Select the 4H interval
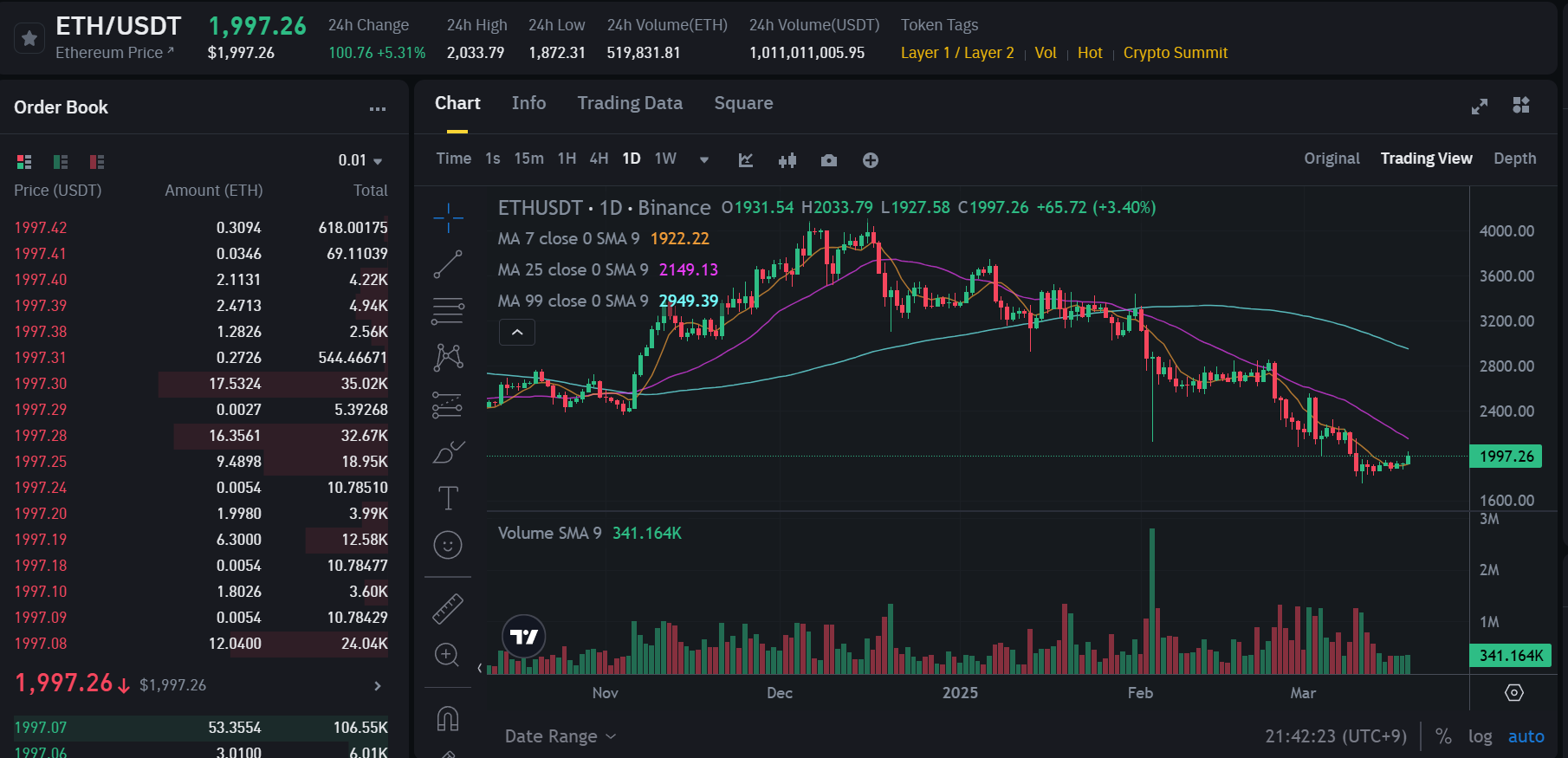Screen dimensions: 1568x758 (x=599, y=159)
